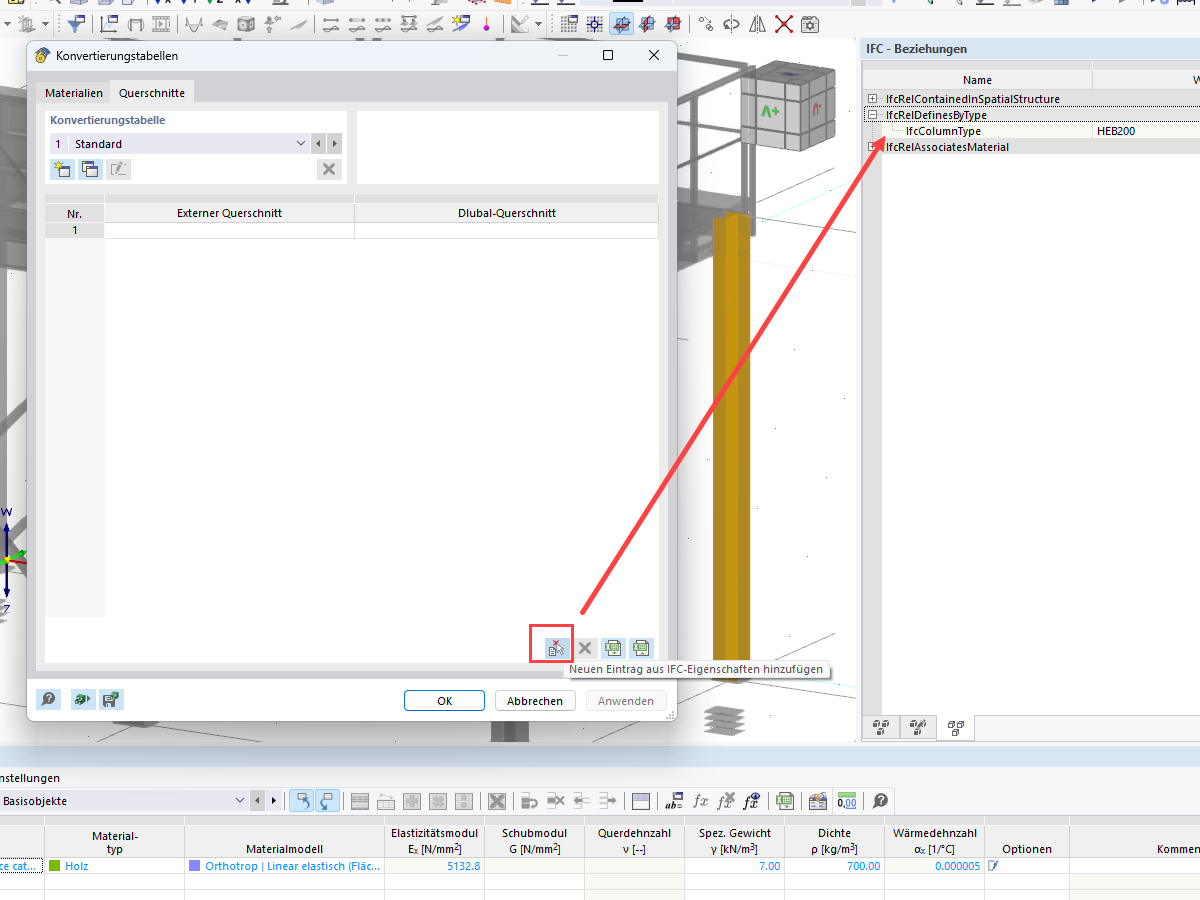Click the decimal places 0,00 icon

coord(847,801)
